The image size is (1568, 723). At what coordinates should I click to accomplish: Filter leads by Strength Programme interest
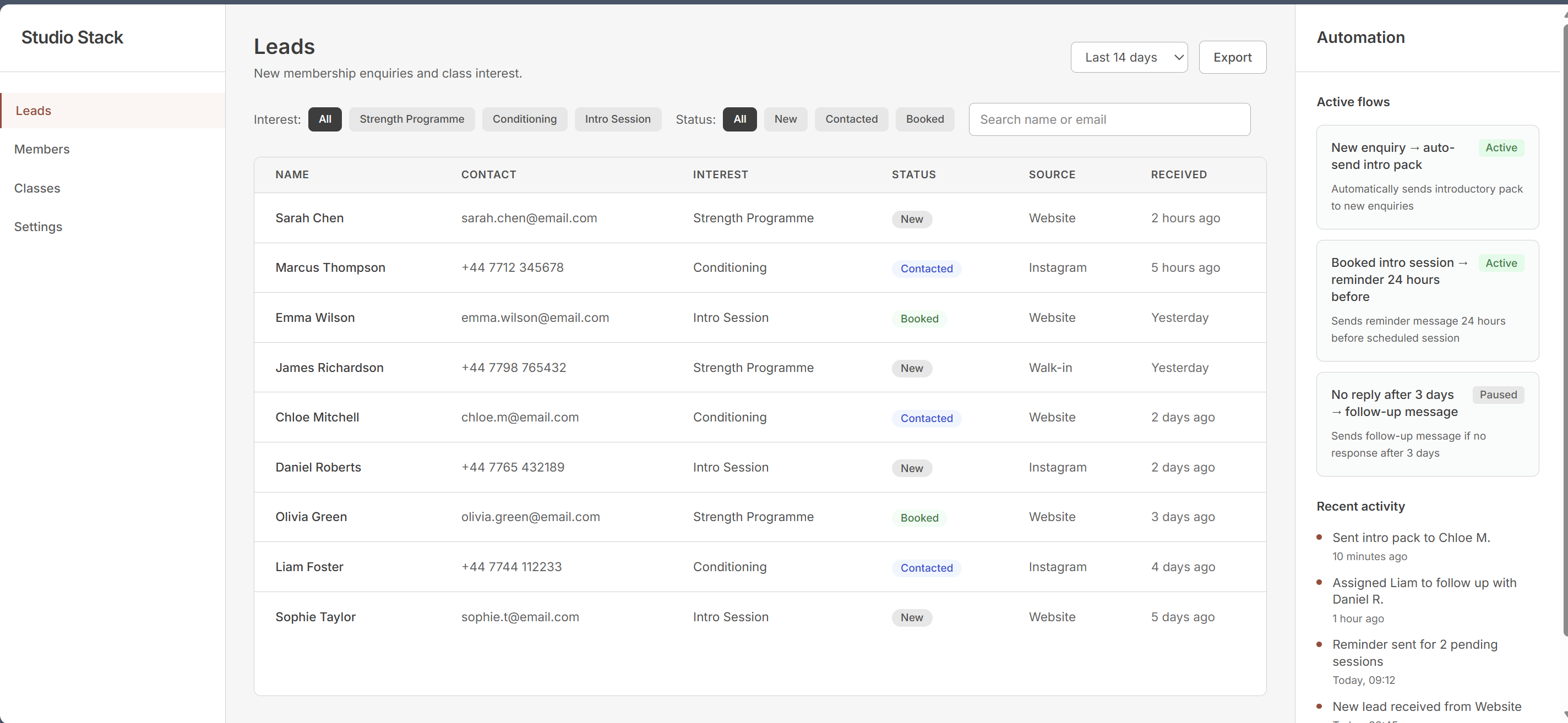(411, 119)
